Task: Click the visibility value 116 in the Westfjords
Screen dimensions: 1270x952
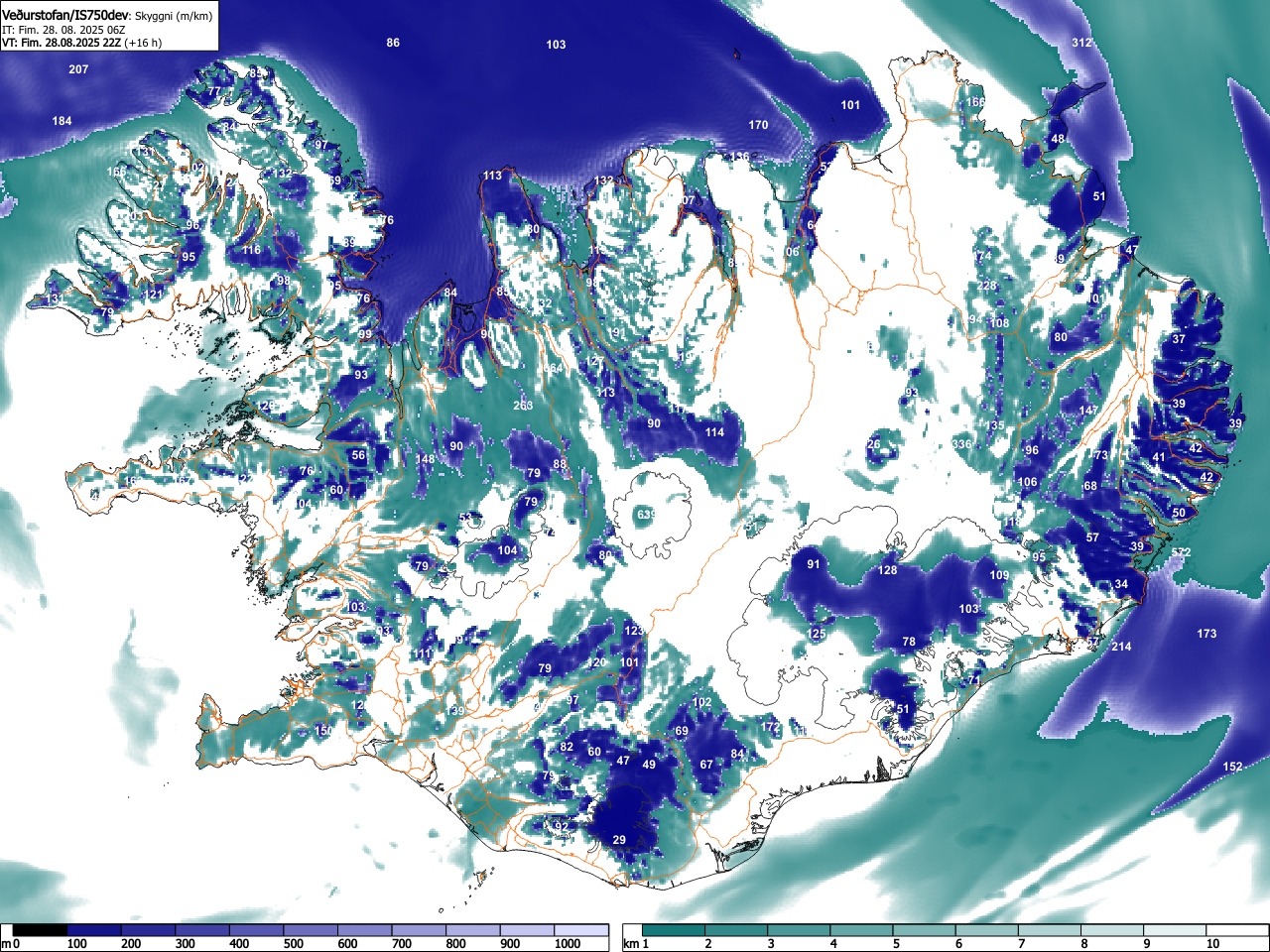Action: click(252, 249)
